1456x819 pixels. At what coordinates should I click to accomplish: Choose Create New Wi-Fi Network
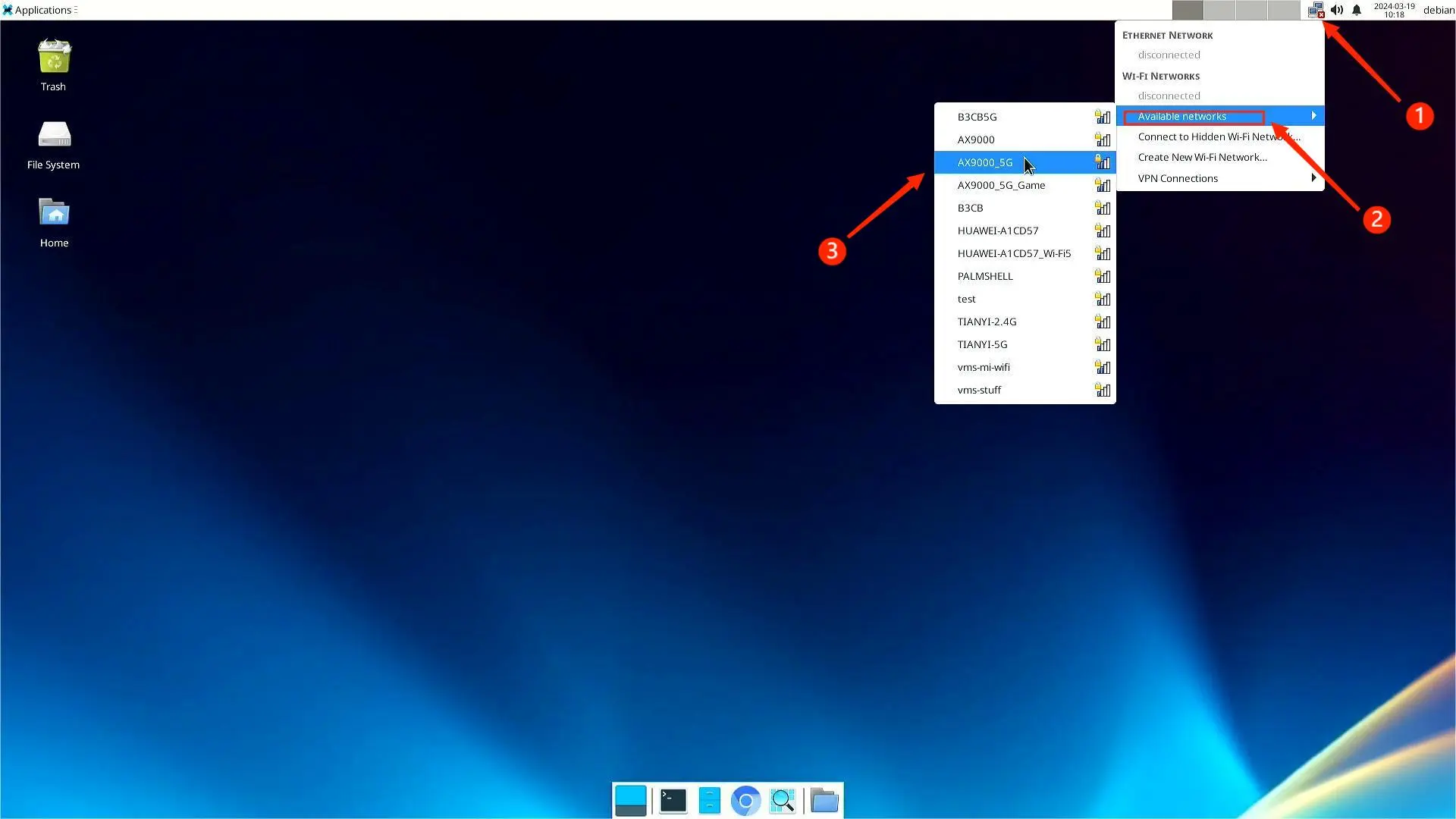tap(1220, 157)
